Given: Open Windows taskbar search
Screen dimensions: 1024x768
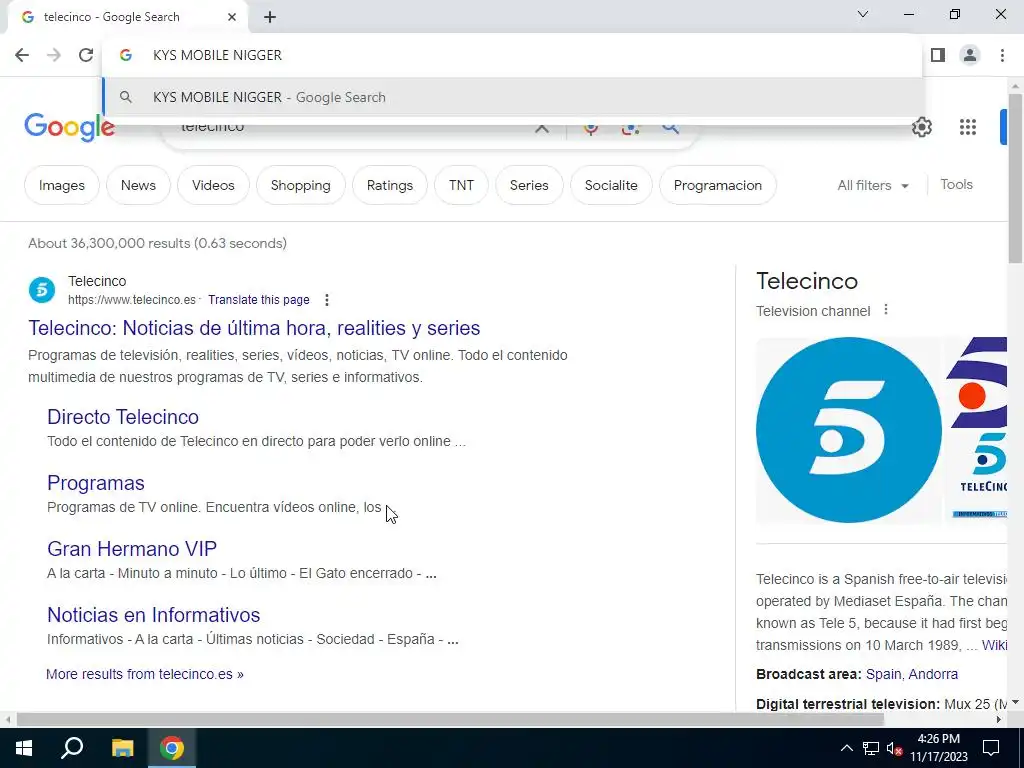Looking at the screenshot, I should pyautogui.click(x=72, y=748).
